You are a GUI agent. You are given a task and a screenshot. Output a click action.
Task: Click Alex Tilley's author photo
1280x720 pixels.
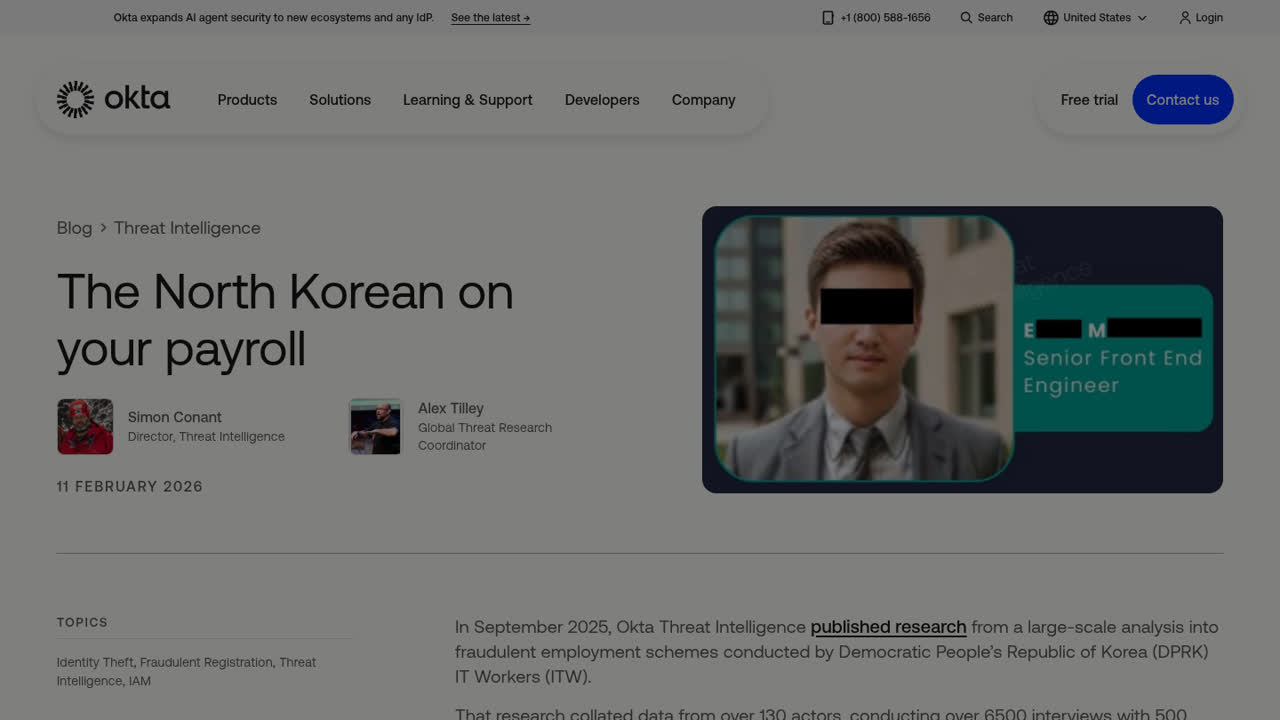tap(375, 426)
